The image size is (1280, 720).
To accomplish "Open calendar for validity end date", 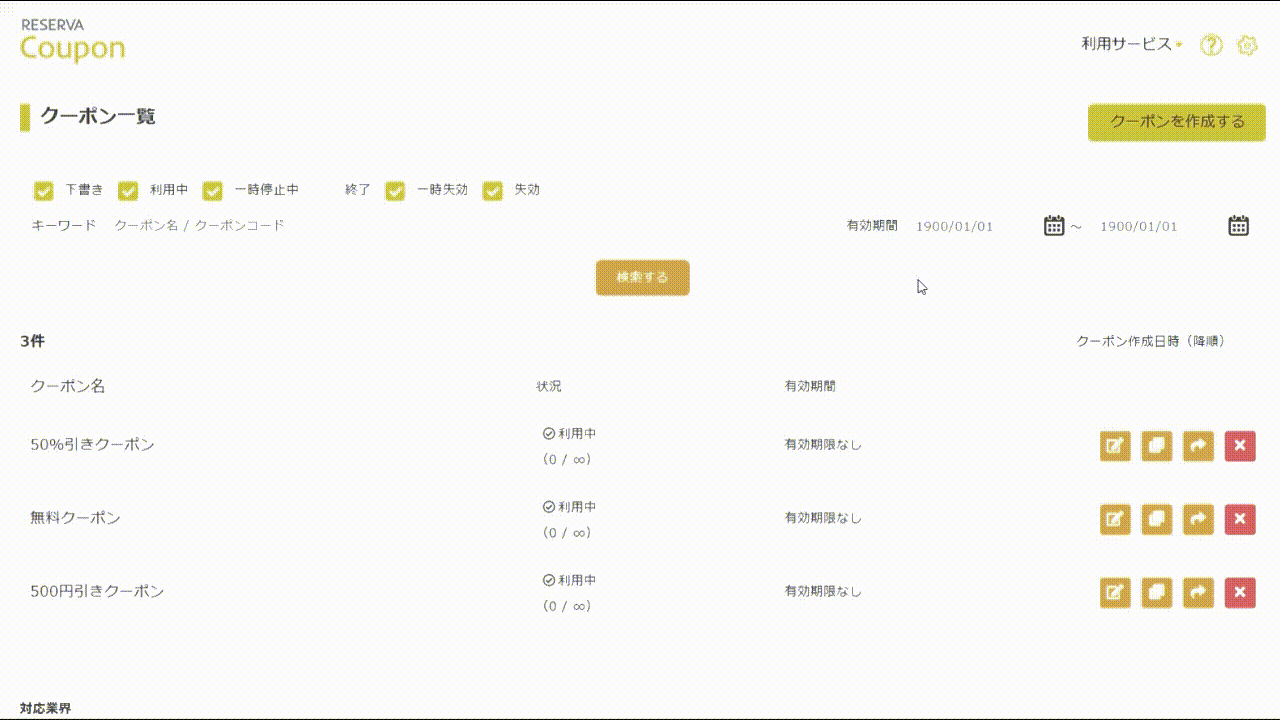I will click(1238, 226).
